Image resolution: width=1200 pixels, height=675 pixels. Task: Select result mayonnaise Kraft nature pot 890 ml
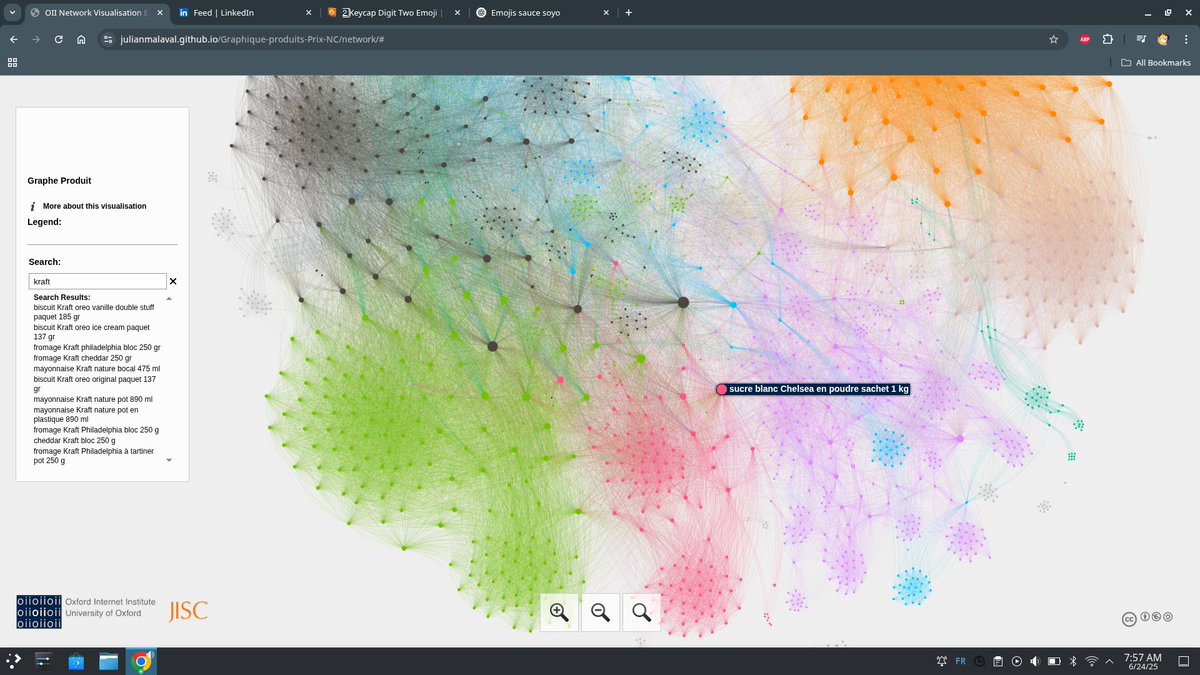tap(93, 399)
